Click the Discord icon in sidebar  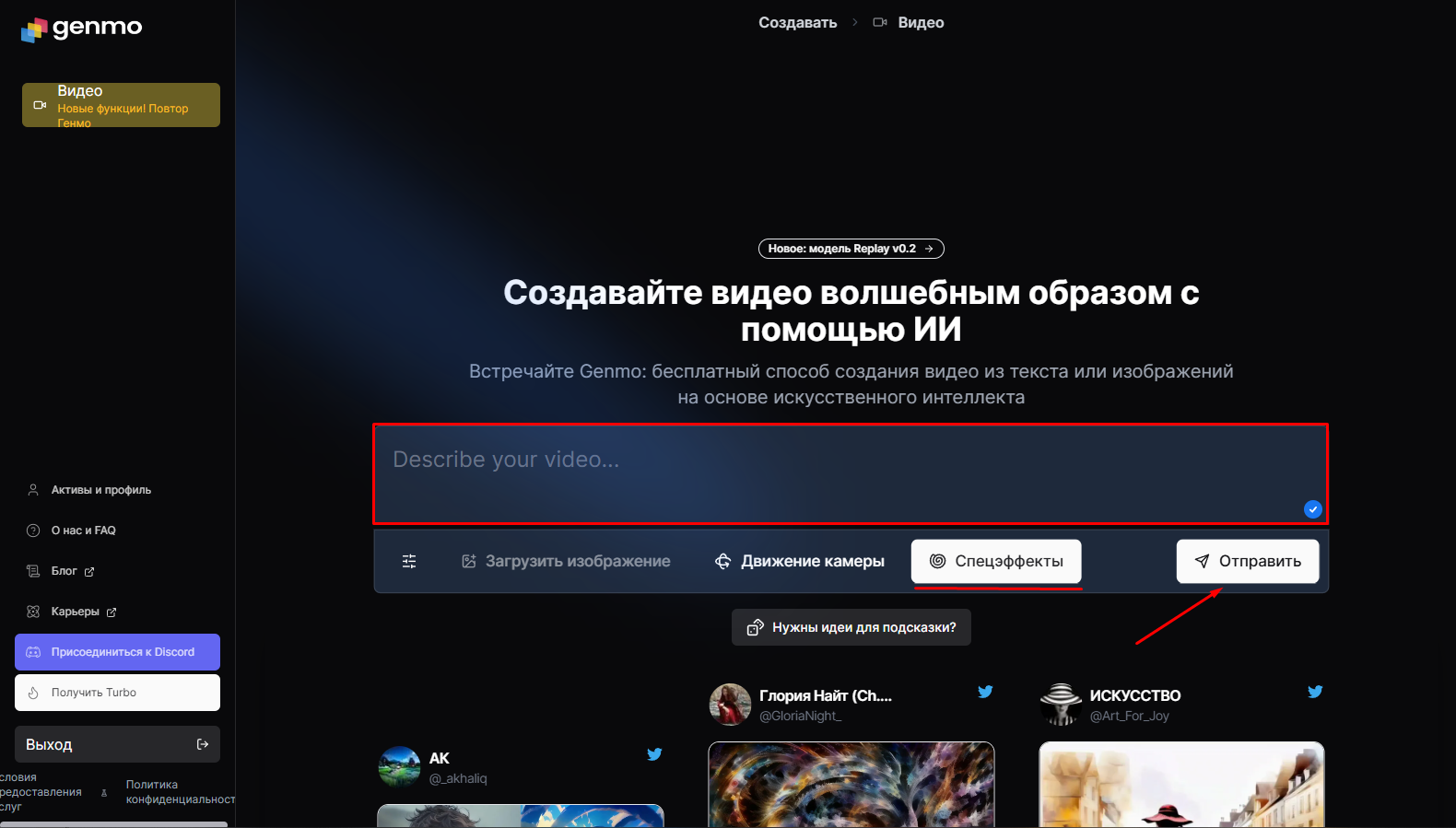33,652
